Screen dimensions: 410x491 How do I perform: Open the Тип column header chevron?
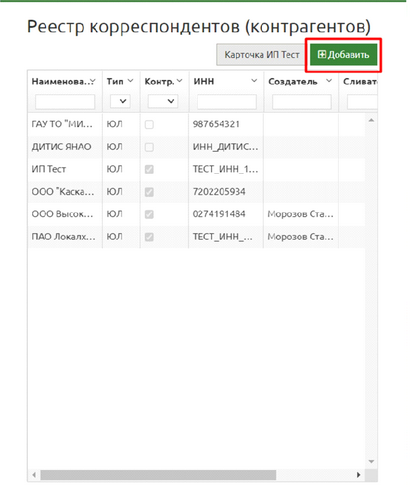(x=130, y=81)
